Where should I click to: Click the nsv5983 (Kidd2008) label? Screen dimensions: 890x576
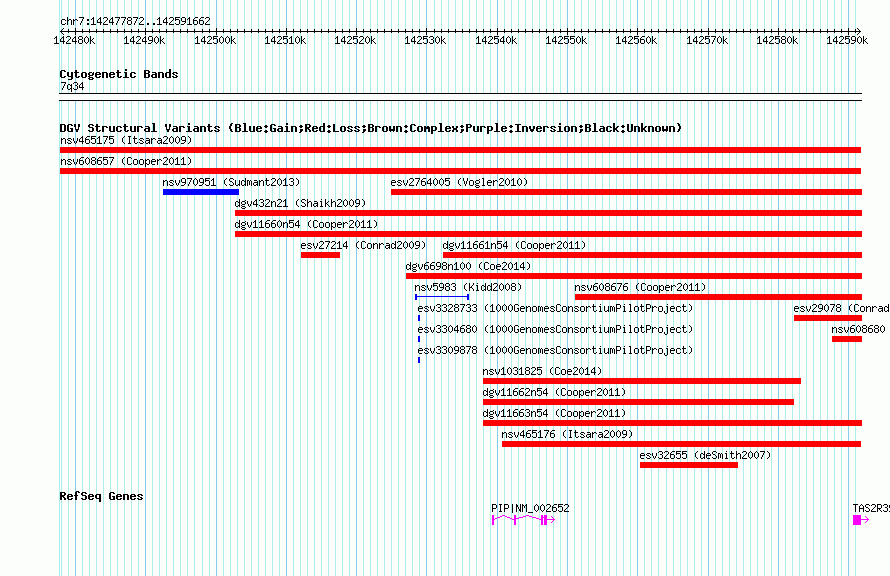468,287
